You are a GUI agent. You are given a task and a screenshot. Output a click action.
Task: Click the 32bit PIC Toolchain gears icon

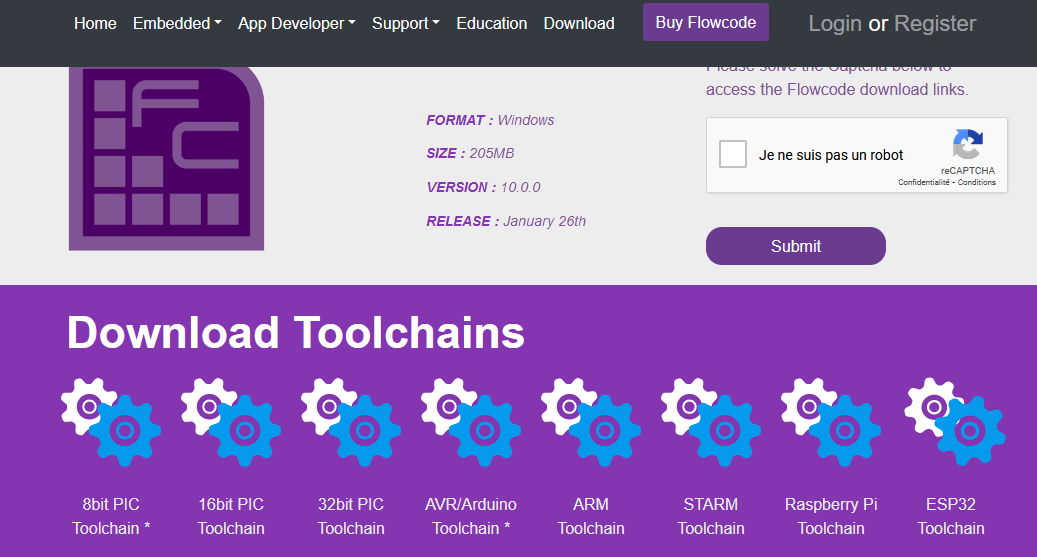click(x=351, y=422)
